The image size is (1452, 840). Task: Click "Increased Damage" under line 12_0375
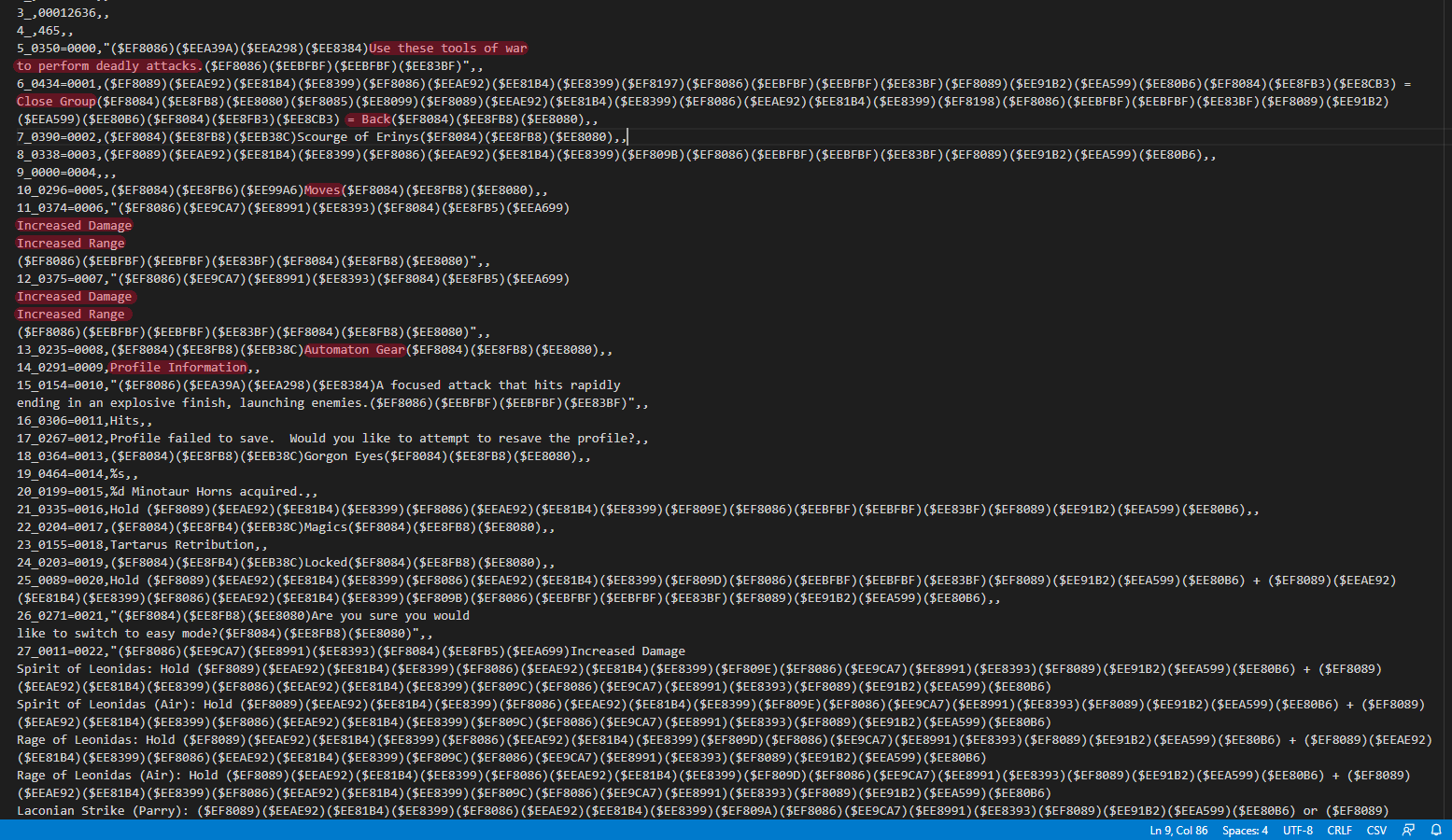coord(75,297)
